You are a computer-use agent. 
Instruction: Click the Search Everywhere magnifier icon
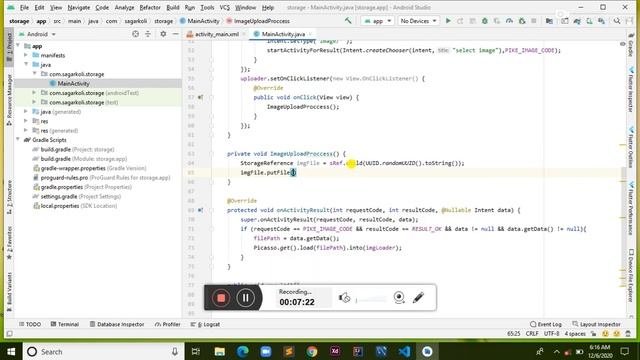pyautogui.click(x=617, y=21)
